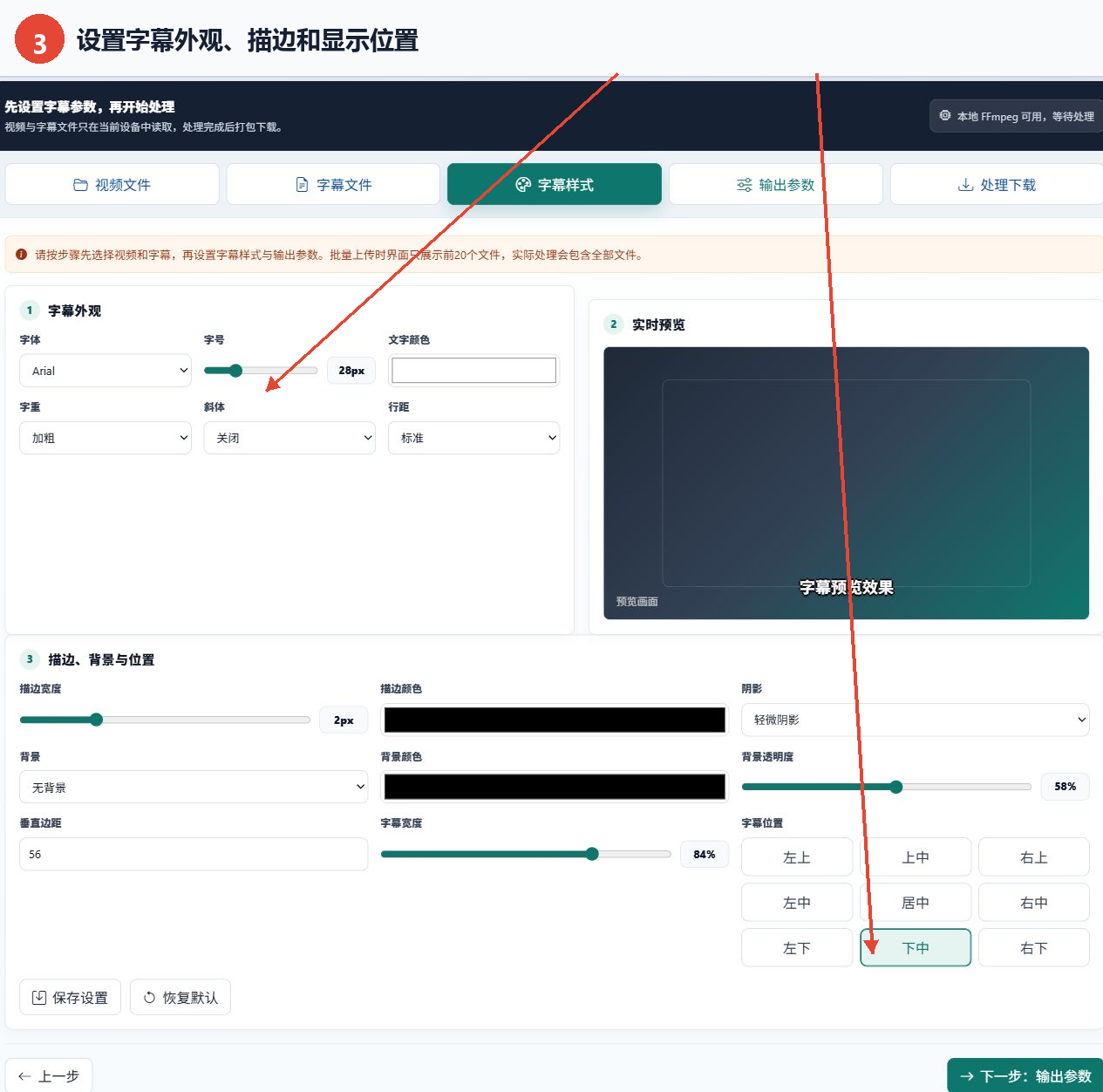Click the 58% opacity value

point(1065,786)
